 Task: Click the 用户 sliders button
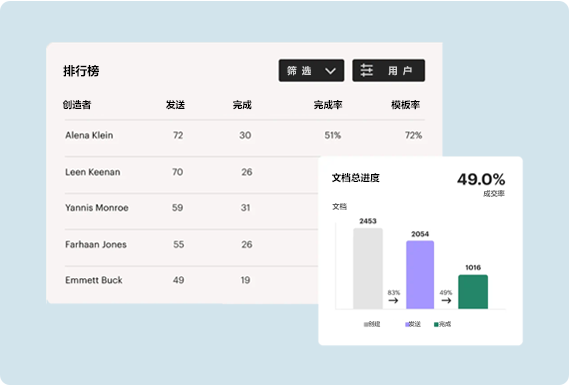388,70
